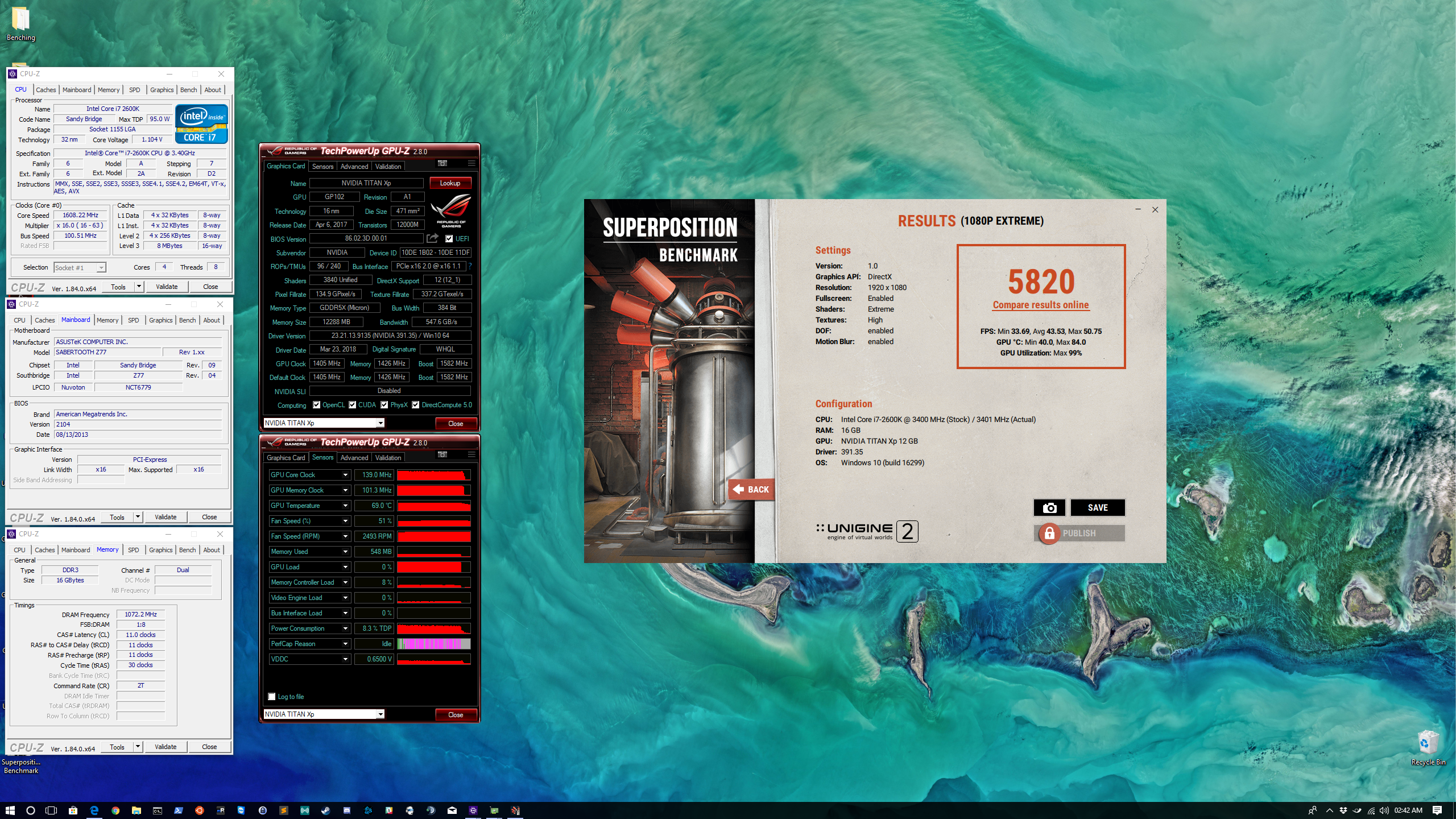Click the camera screenshot icon in Superposition results
Image resolution: width=1456 pixels, height=819 pixels.
click(x=1049, y=507)
